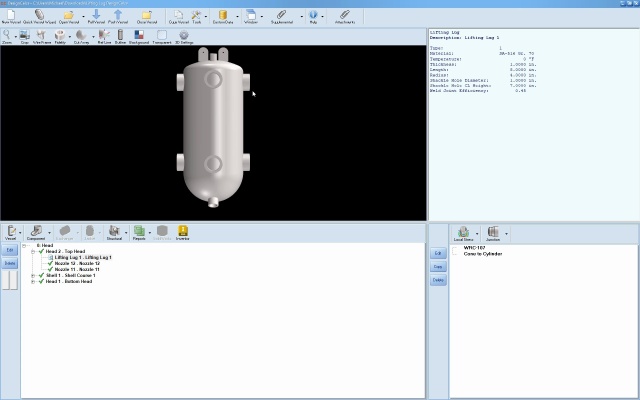The height and width of the screenshot is (400, 640).
Task: Expand the Shell 1 Shell Course tree node
Action: tap(32, 275)
